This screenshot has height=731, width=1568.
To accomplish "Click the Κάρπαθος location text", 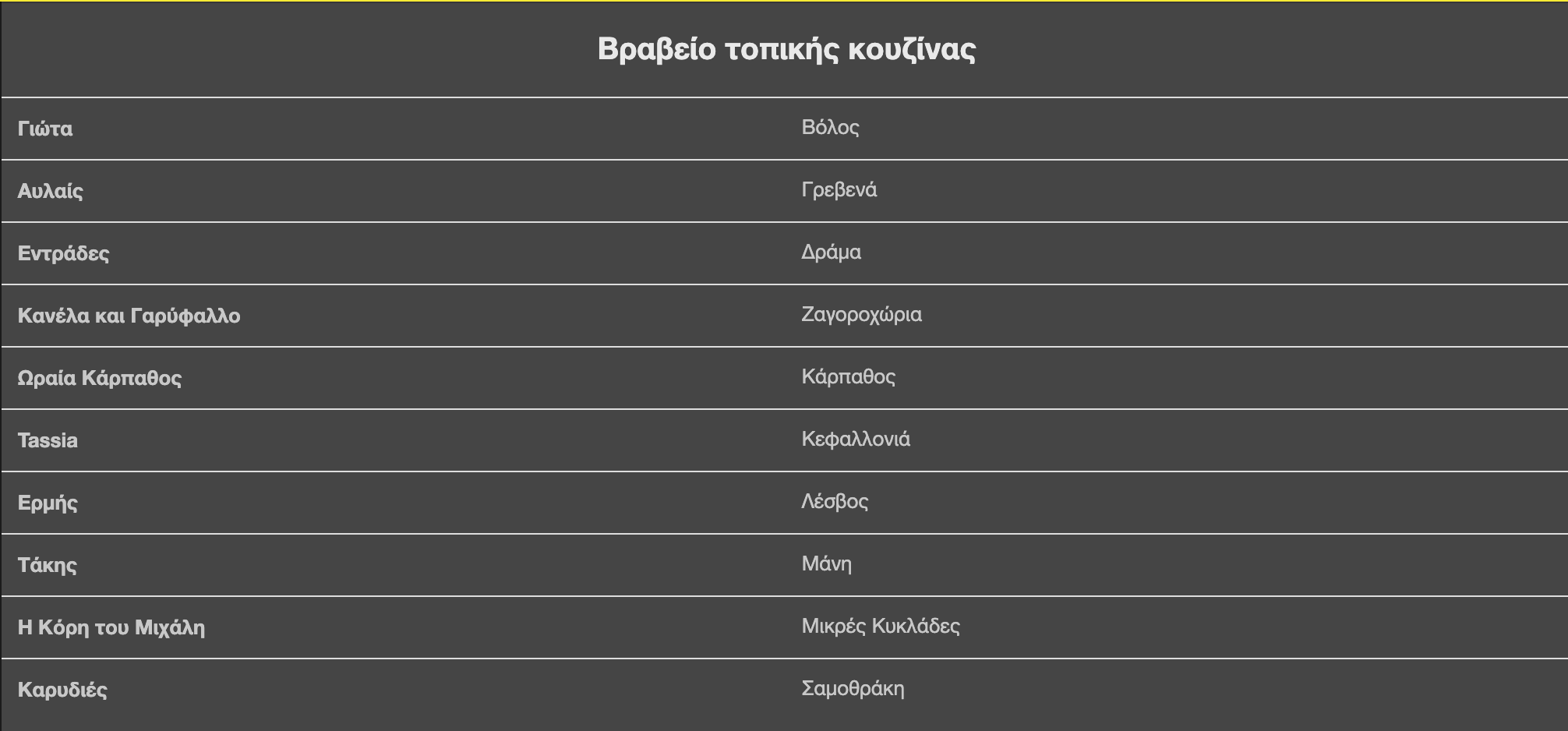I will click(x=848, y=376).
